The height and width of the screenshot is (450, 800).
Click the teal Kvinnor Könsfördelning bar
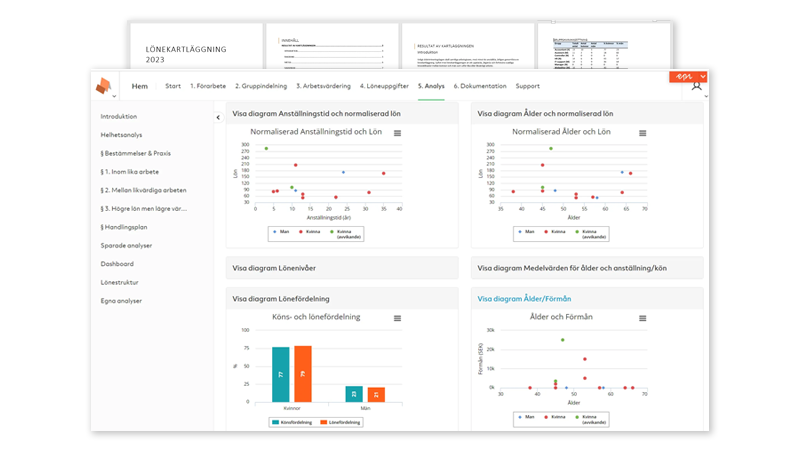click(281, 374)
